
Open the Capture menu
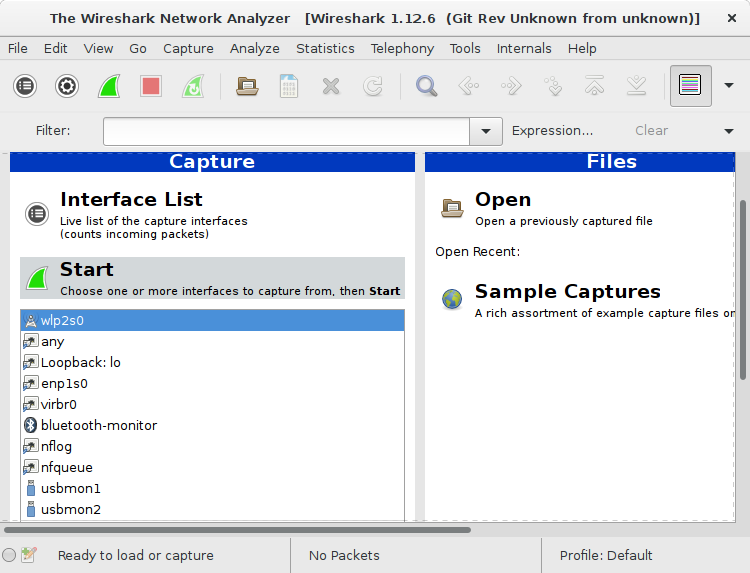coord(188,48)
